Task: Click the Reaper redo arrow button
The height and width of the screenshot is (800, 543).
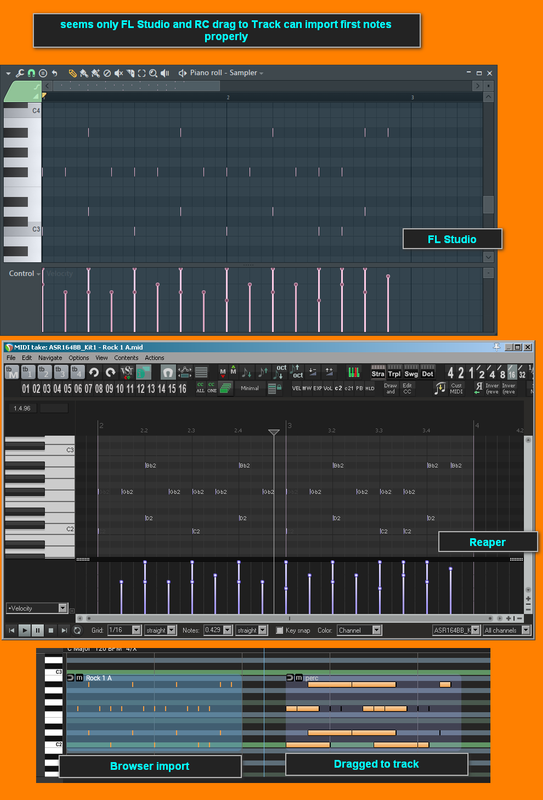Action: 110,372
